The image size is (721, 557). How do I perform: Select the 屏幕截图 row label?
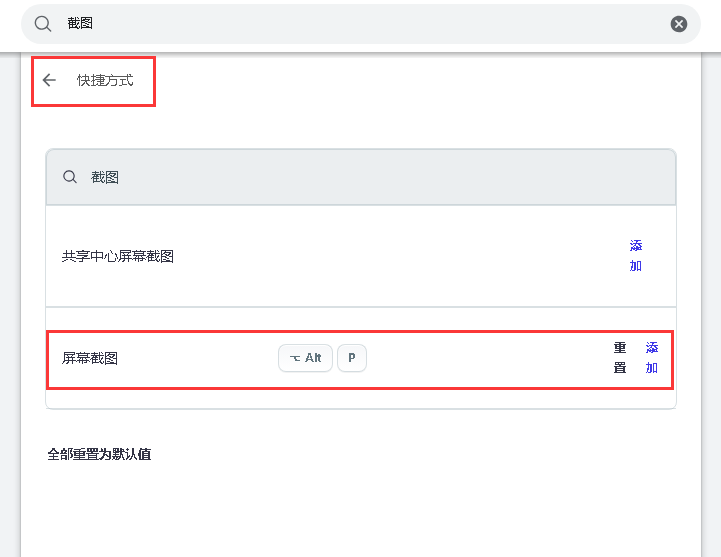90,358
